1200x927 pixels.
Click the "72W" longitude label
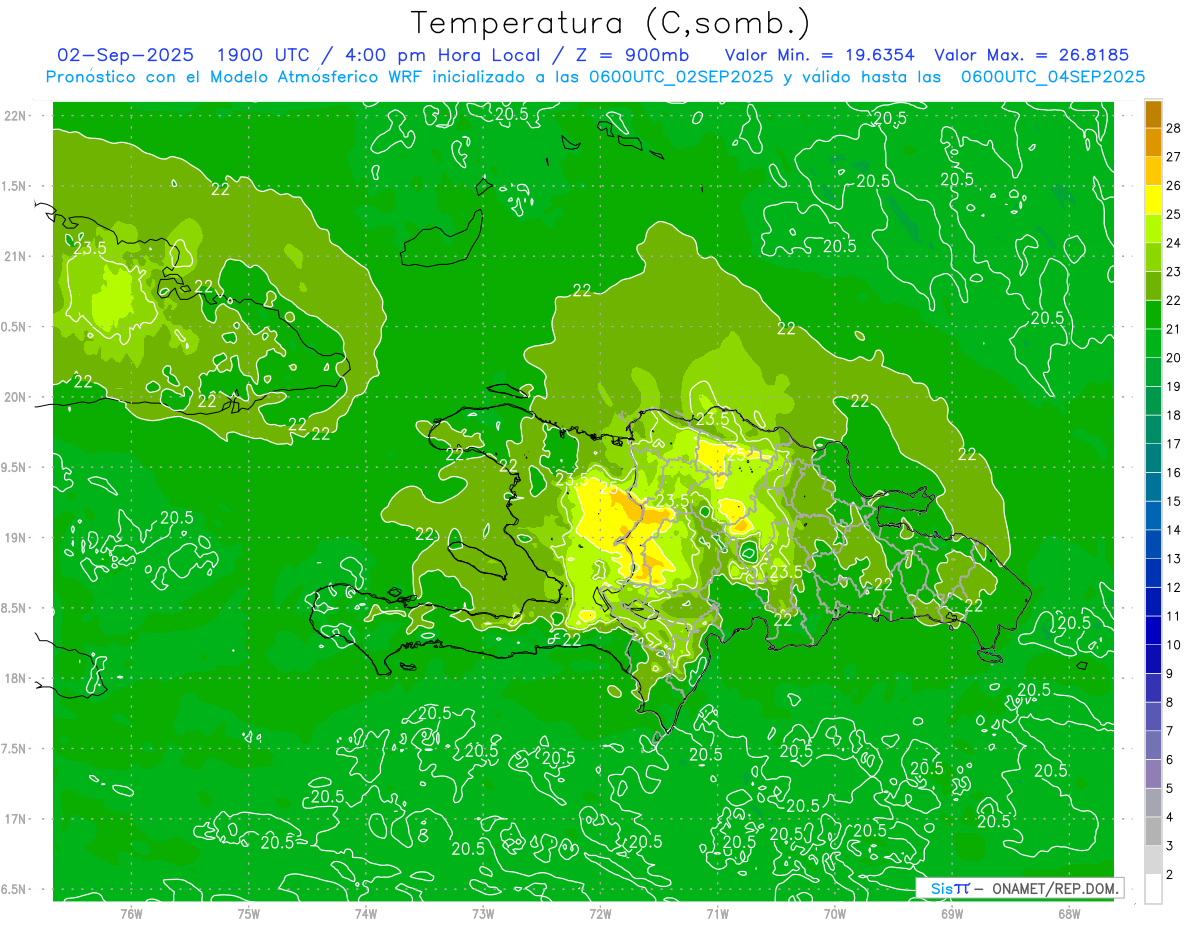pyautogui.click(x=600, y=913)
